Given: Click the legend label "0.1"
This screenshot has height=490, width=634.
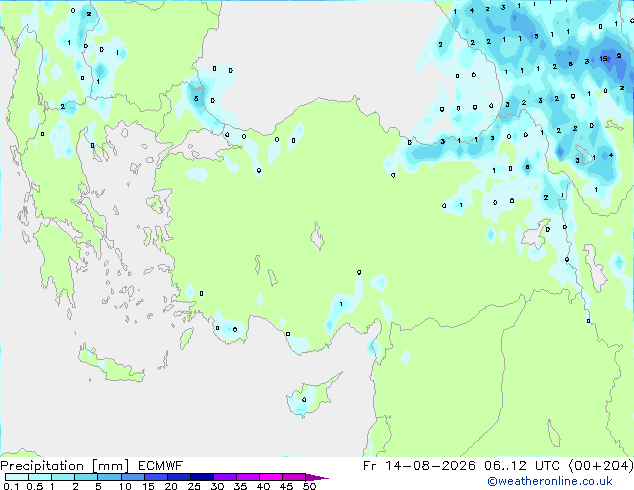Looking at the screenshot, I should (11, 486).
